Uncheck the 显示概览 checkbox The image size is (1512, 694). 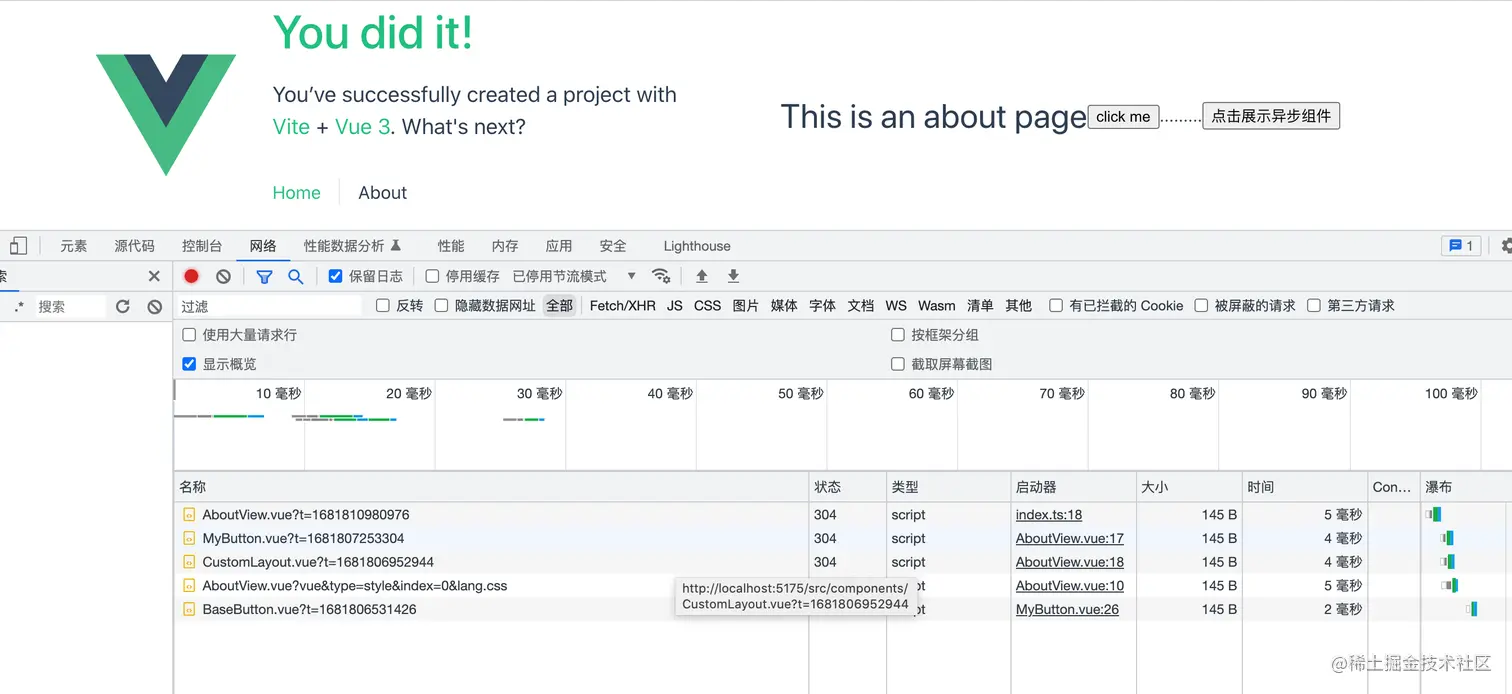[x=189, y=364]
